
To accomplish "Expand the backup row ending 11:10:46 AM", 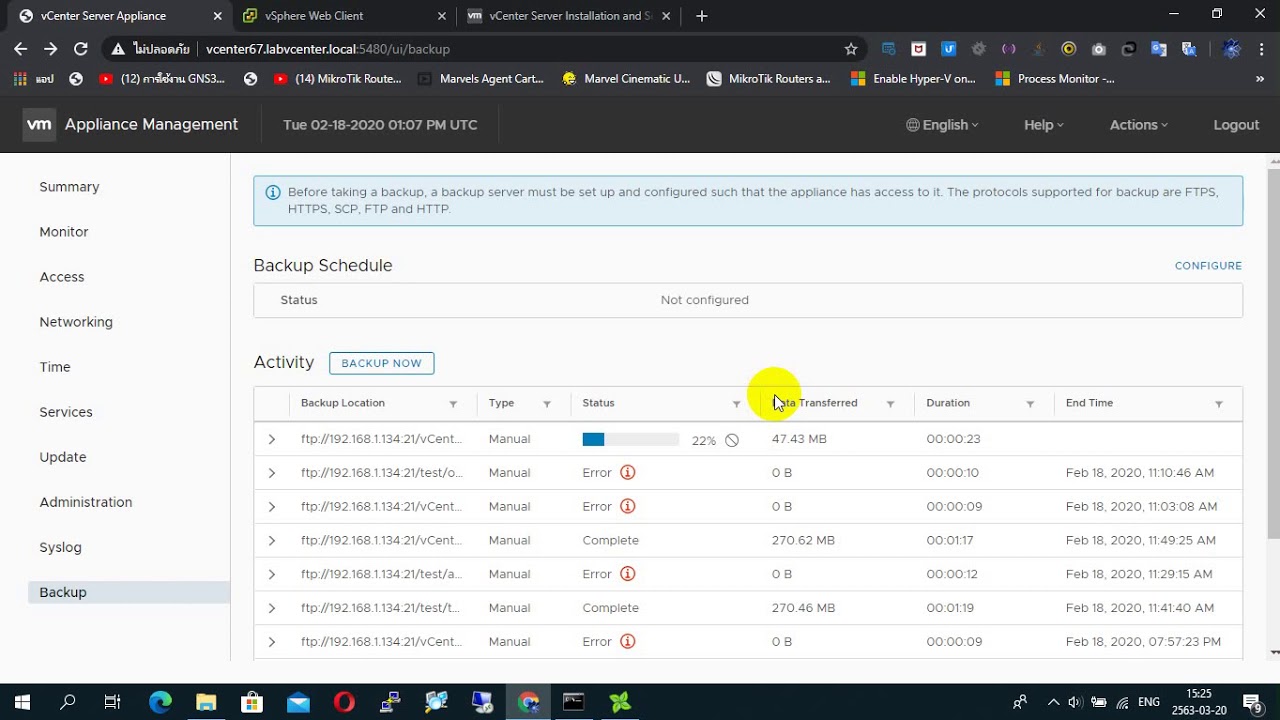I will point(271,473).
